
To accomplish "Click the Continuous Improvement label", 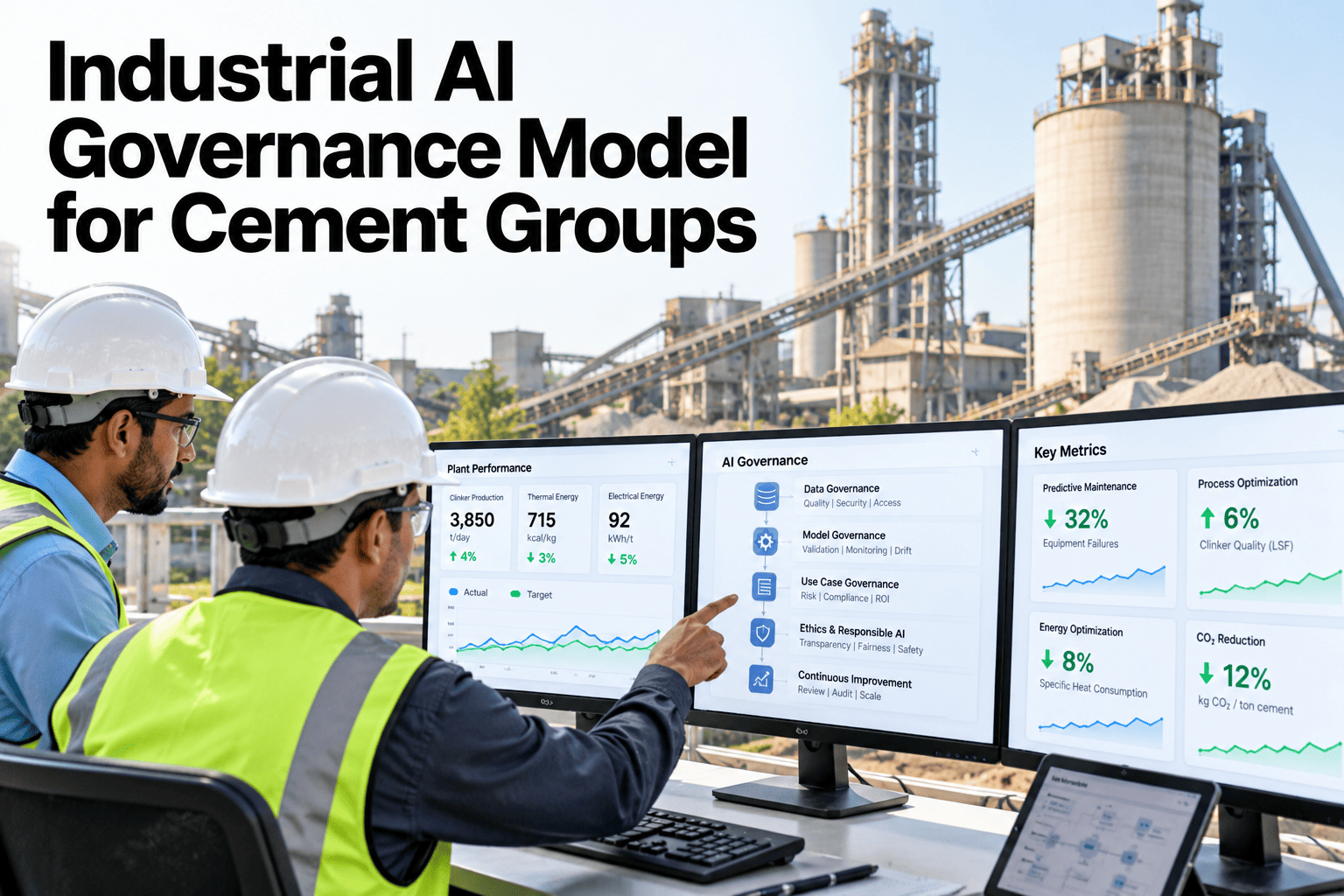I will click(855, 680).
